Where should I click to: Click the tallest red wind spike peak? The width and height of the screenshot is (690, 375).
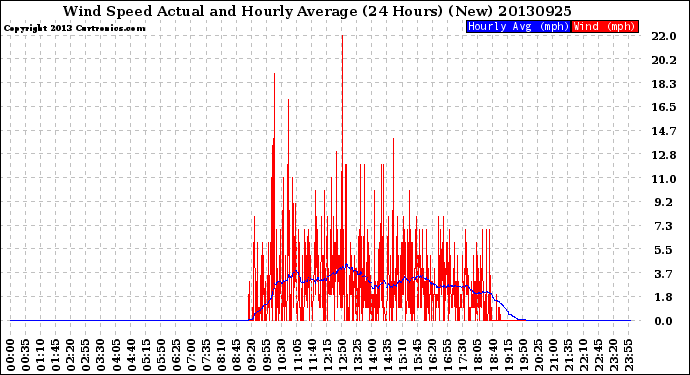(342, 36)
